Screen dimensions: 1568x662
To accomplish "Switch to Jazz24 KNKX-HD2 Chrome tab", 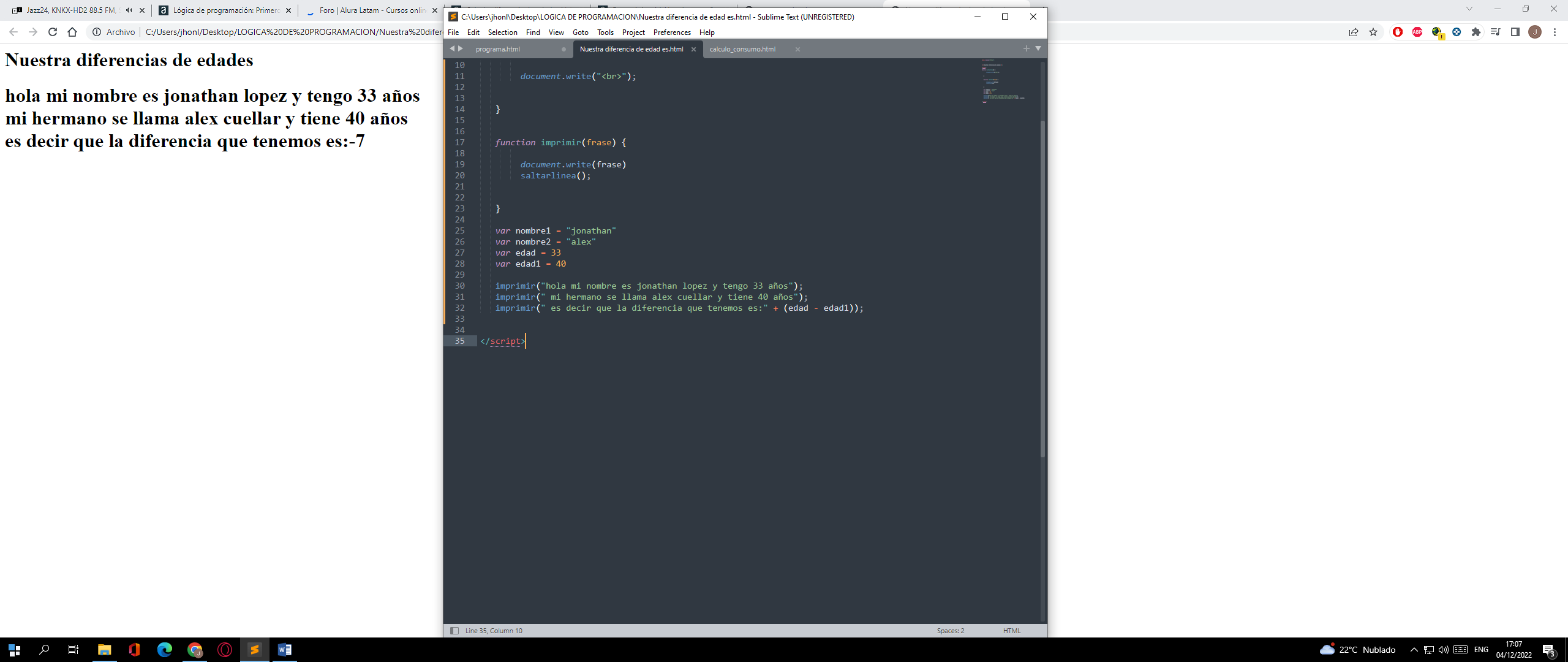I will (x=70, y=10).
